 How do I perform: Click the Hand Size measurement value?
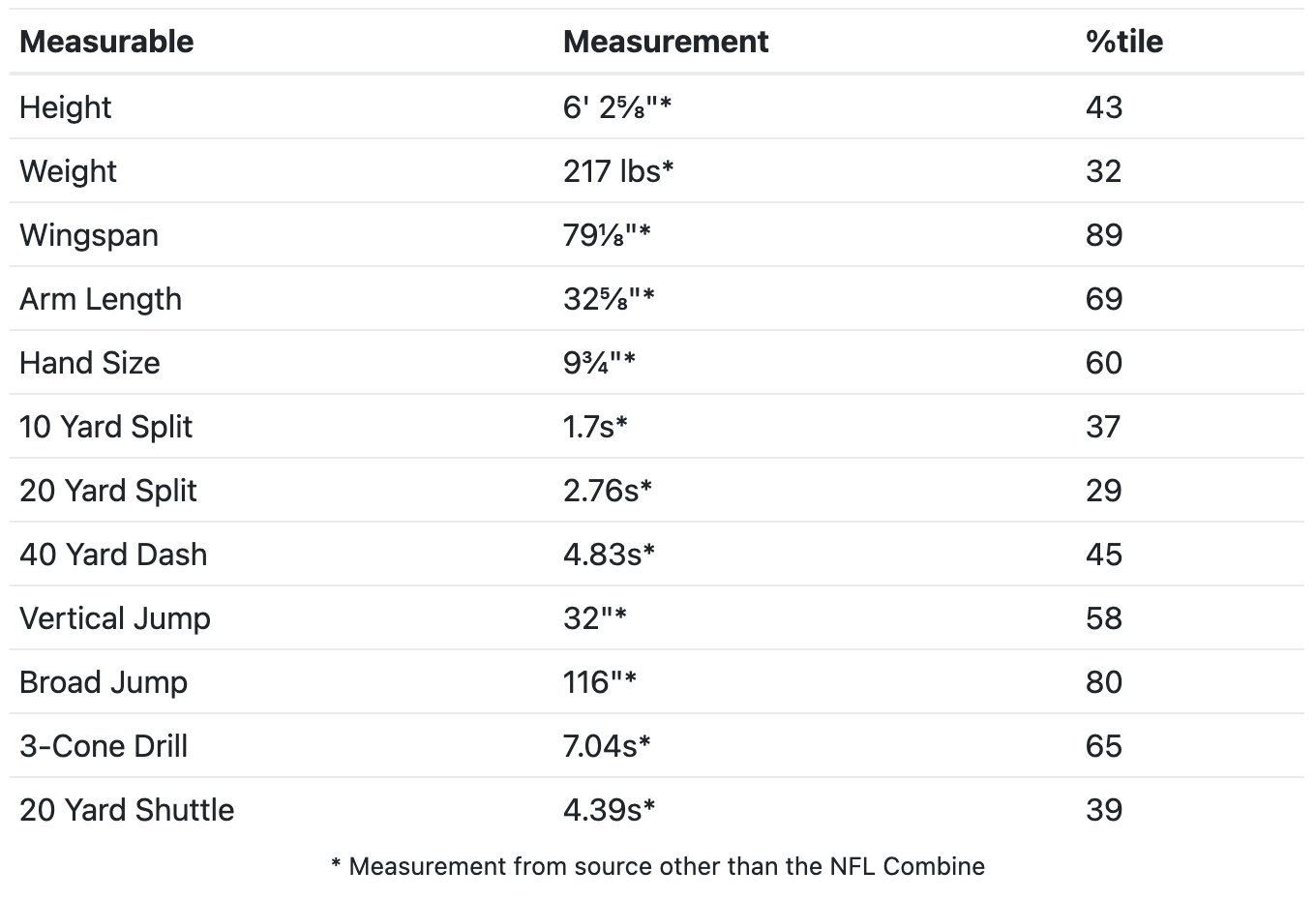[x=599, y=362]
